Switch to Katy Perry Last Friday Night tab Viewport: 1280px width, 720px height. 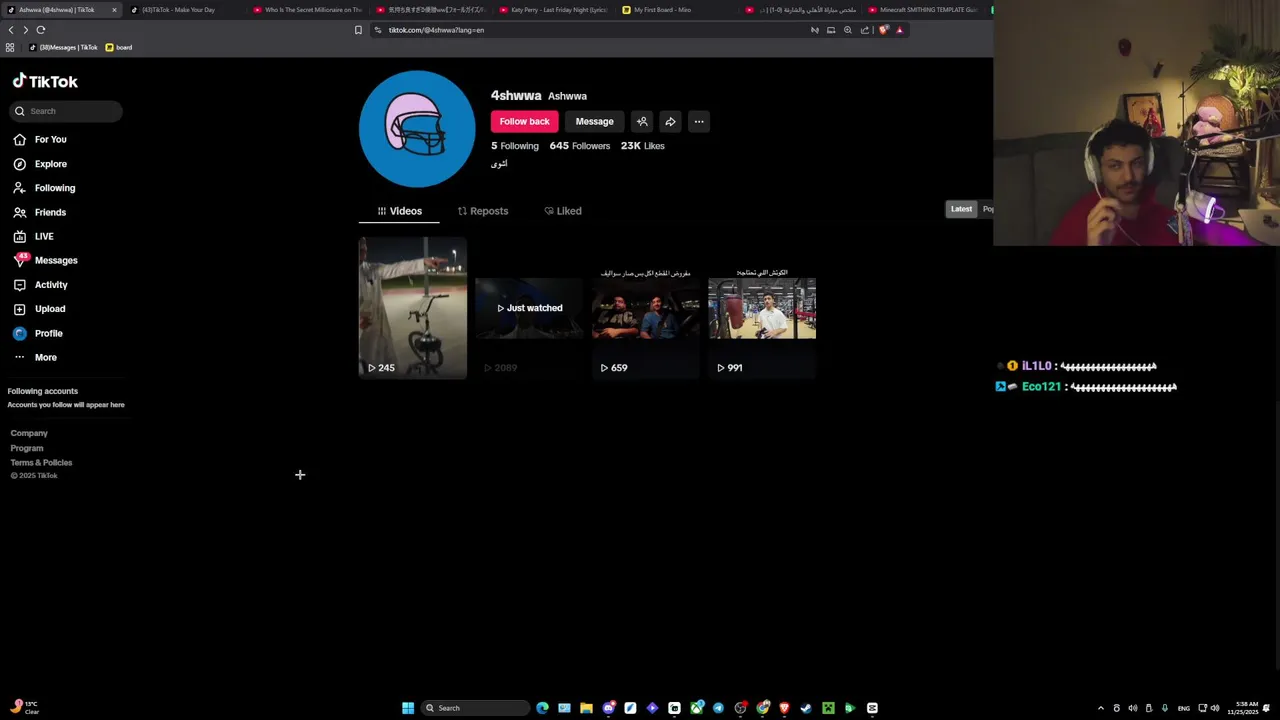point(552,10)
